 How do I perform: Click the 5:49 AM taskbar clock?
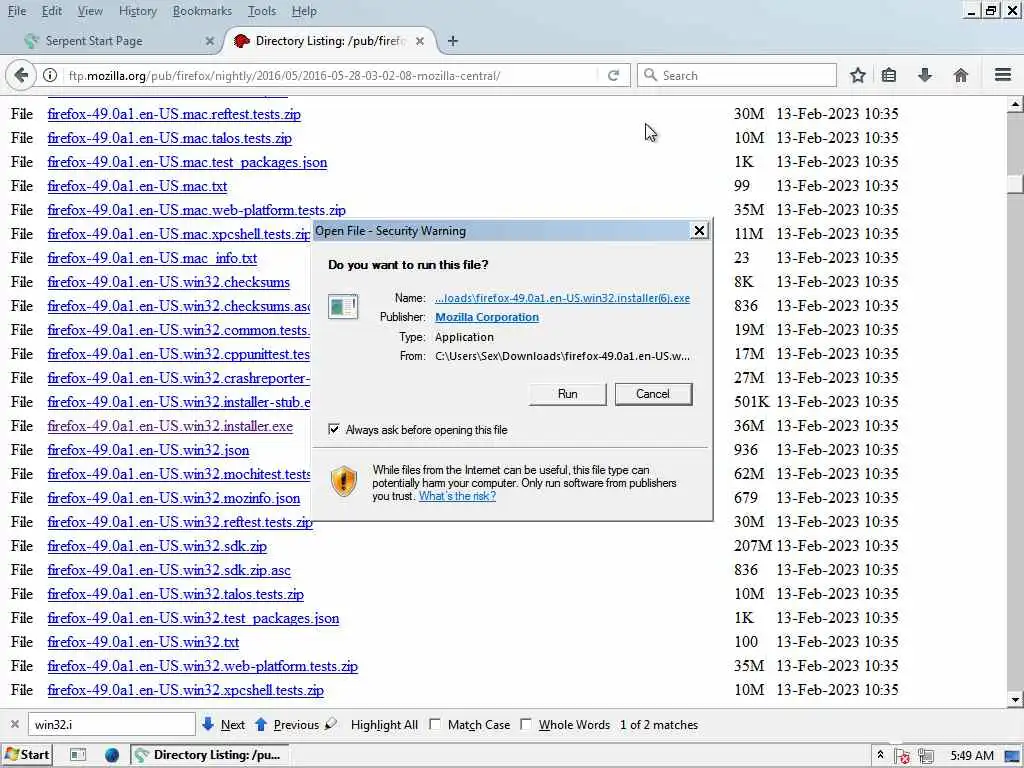click(972, 756)
